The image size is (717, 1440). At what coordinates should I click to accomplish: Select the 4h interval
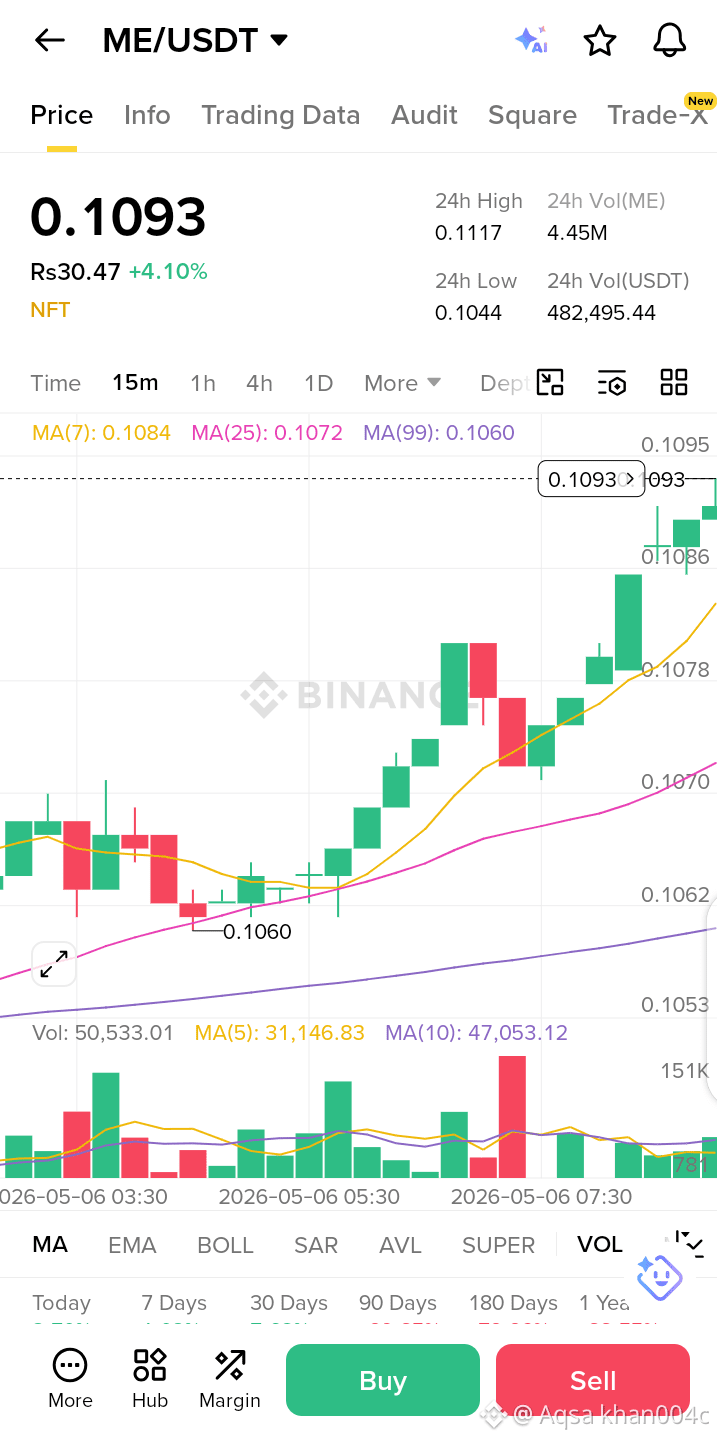click(259, 383)
